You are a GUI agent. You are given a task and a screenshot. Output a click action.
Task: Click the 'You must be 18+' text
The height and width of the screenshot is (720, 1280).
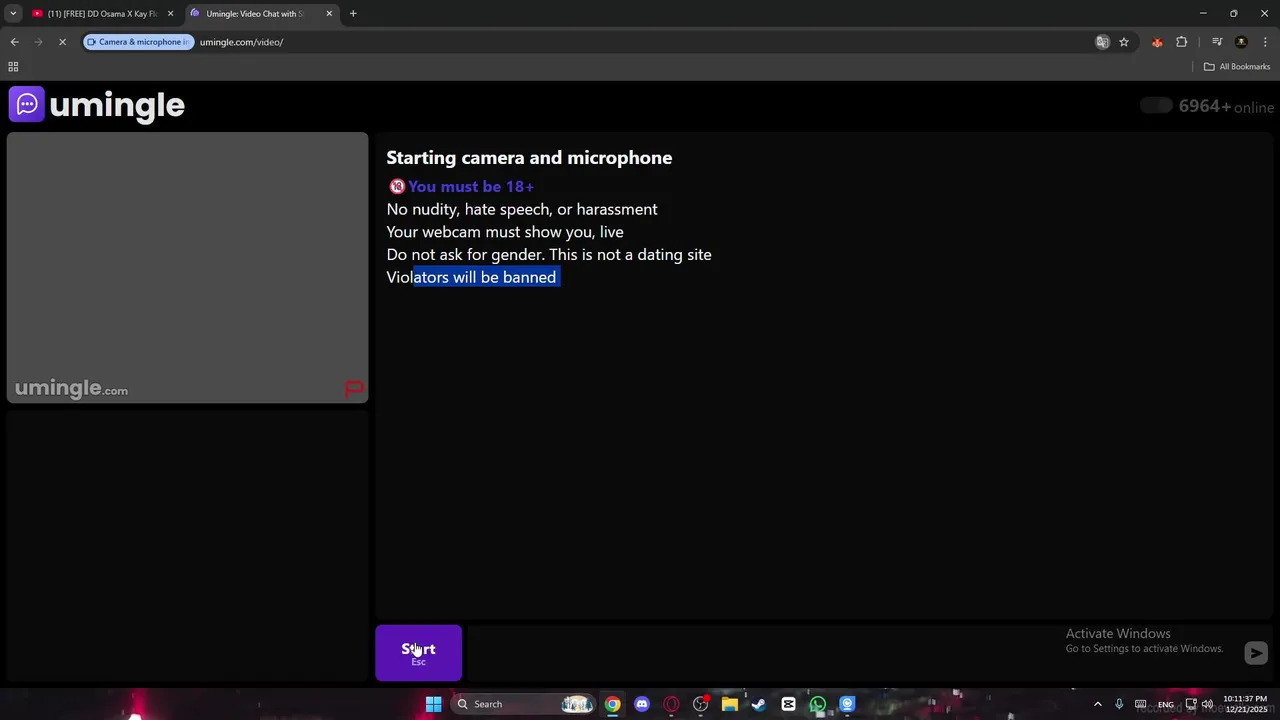pyautogui.click(x=471, y=186)
